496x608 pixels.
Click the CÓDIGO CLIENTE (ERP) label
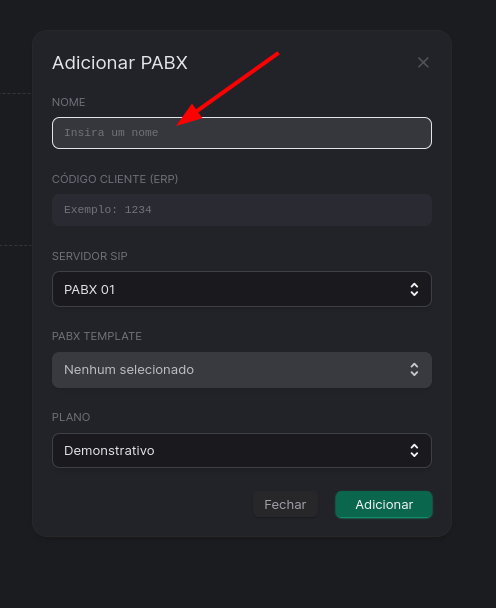115,179
